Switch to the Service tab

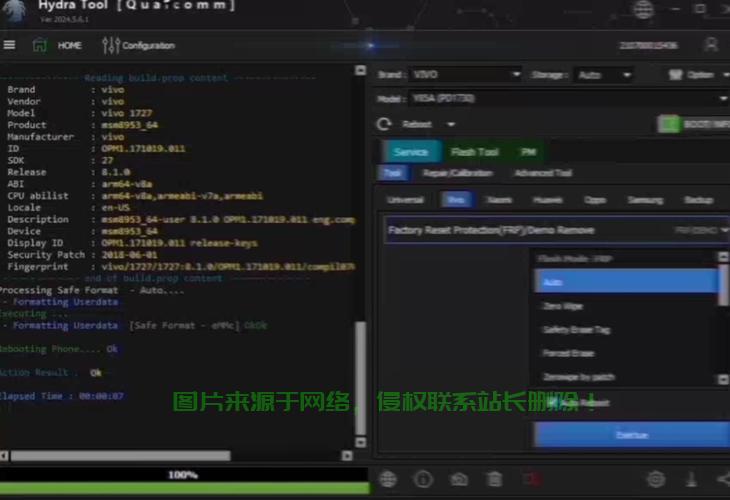click(410, 152)
